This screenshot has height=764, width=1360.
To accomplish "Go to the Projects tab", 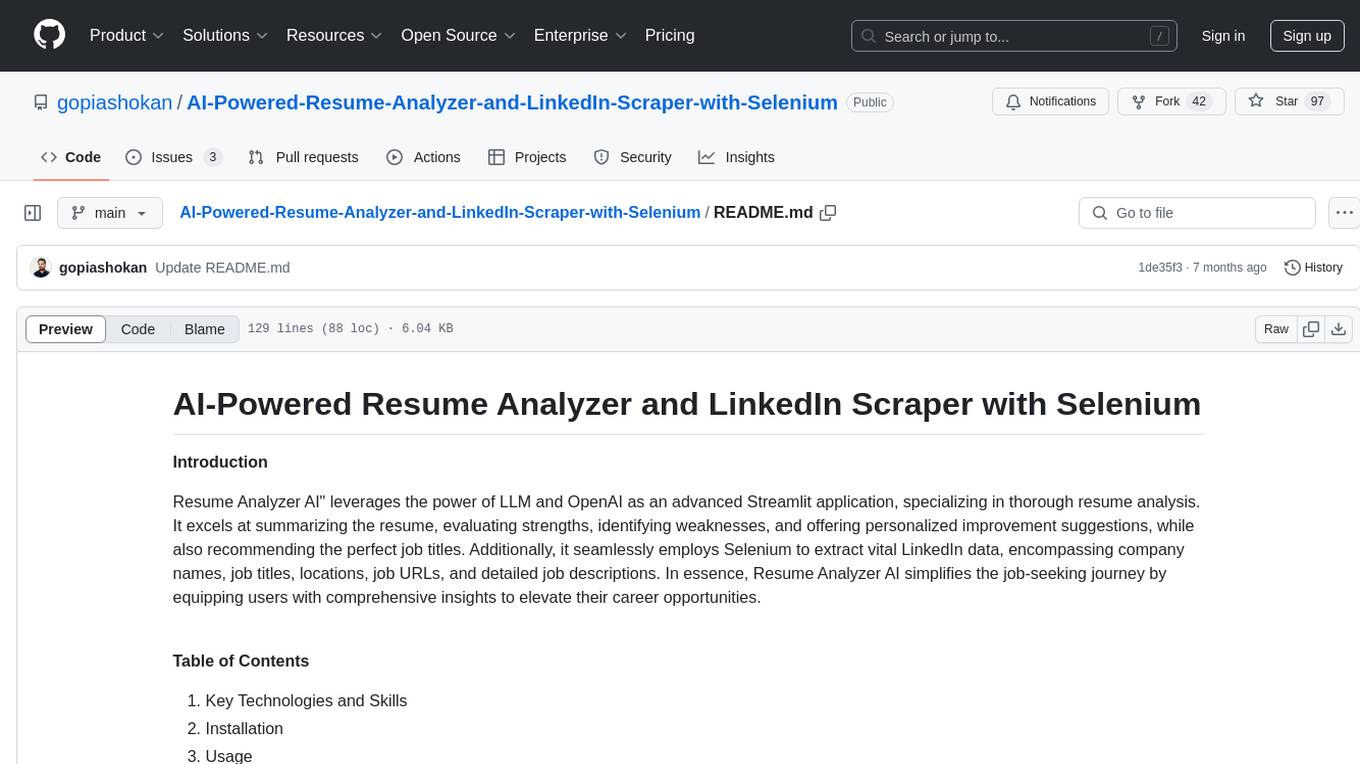I will pyautogui.click(x=527, y=157).
